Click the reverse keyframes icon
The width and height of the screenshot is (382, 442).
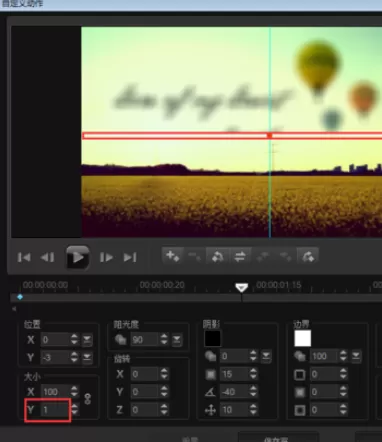click(x=217, y=256)
